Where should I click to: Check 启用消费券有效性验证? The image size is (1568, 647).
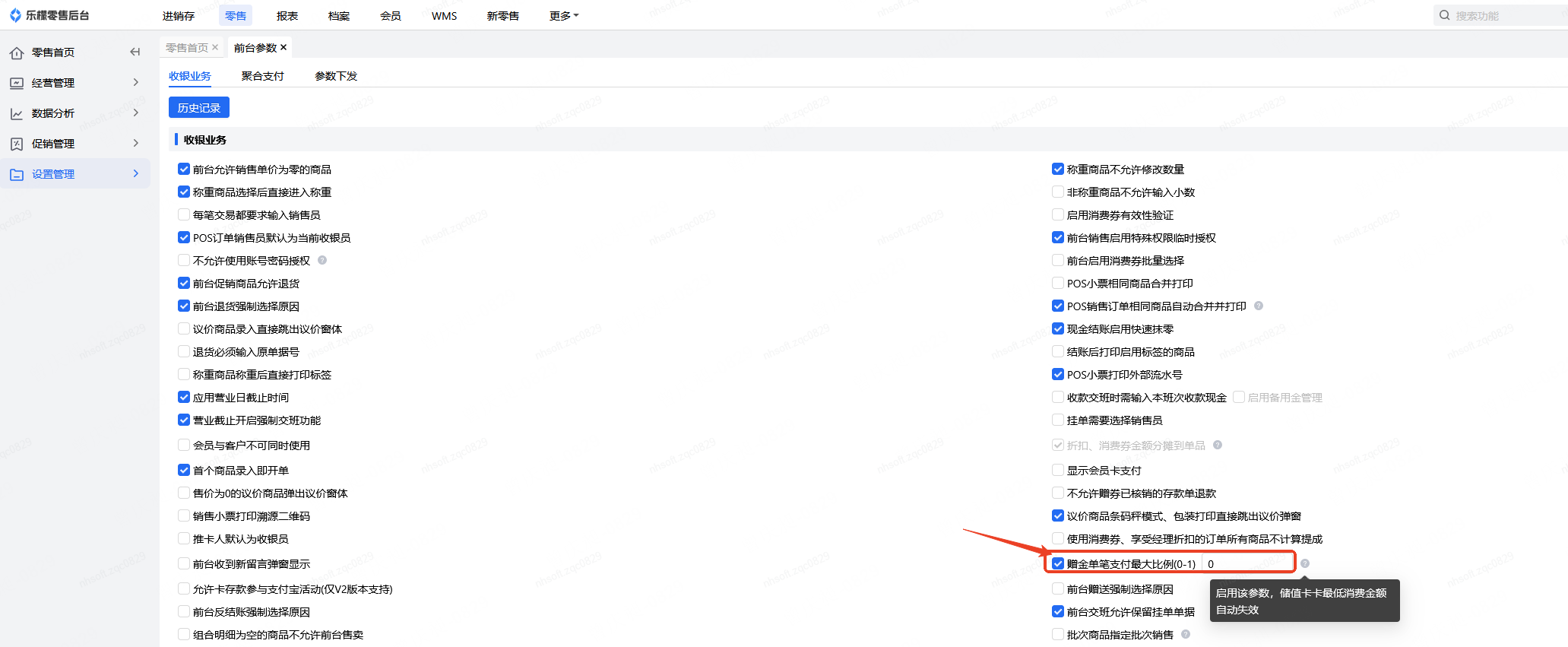tap(1058, 214)
